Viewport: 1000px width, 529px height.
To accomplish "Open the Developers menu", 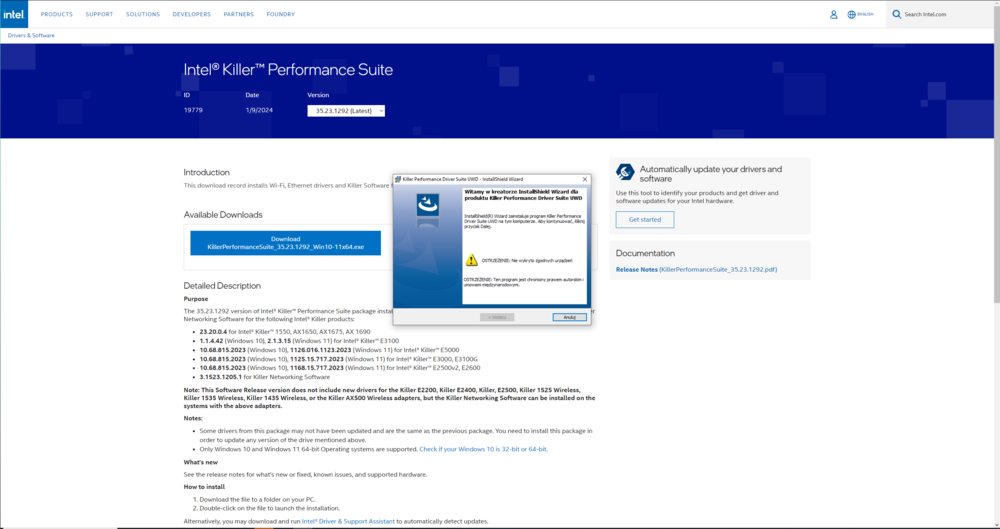I will pos(191,14).
